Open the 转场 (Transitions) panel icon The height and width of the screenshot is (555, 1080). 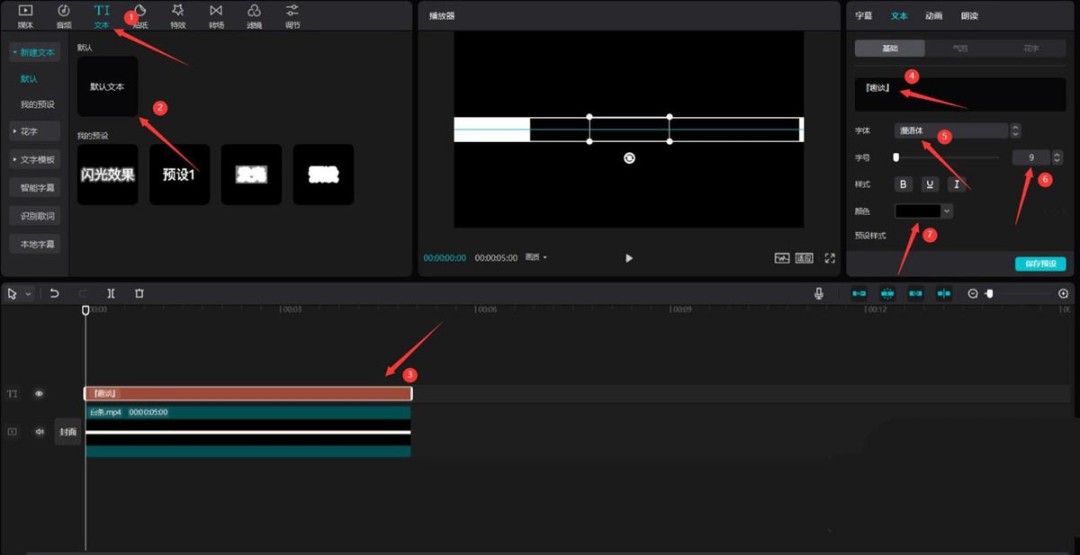tap(216, 15)
